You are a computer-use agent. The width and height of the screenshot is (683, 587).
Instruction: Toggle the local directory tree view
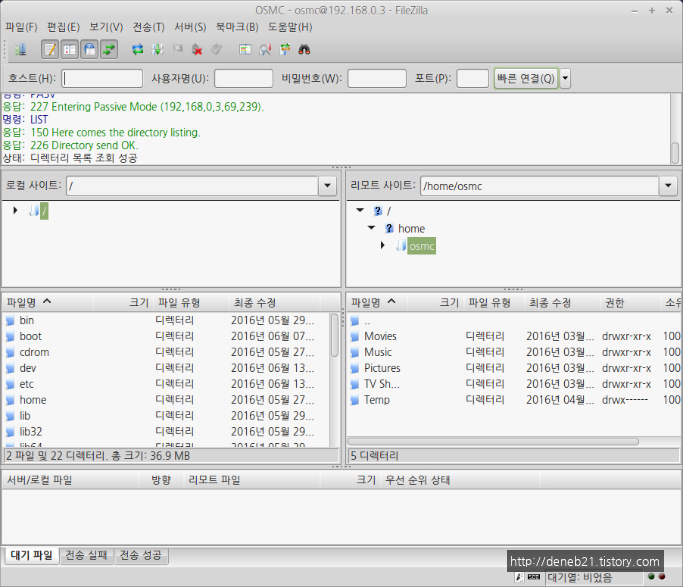[x=70, y=49]
